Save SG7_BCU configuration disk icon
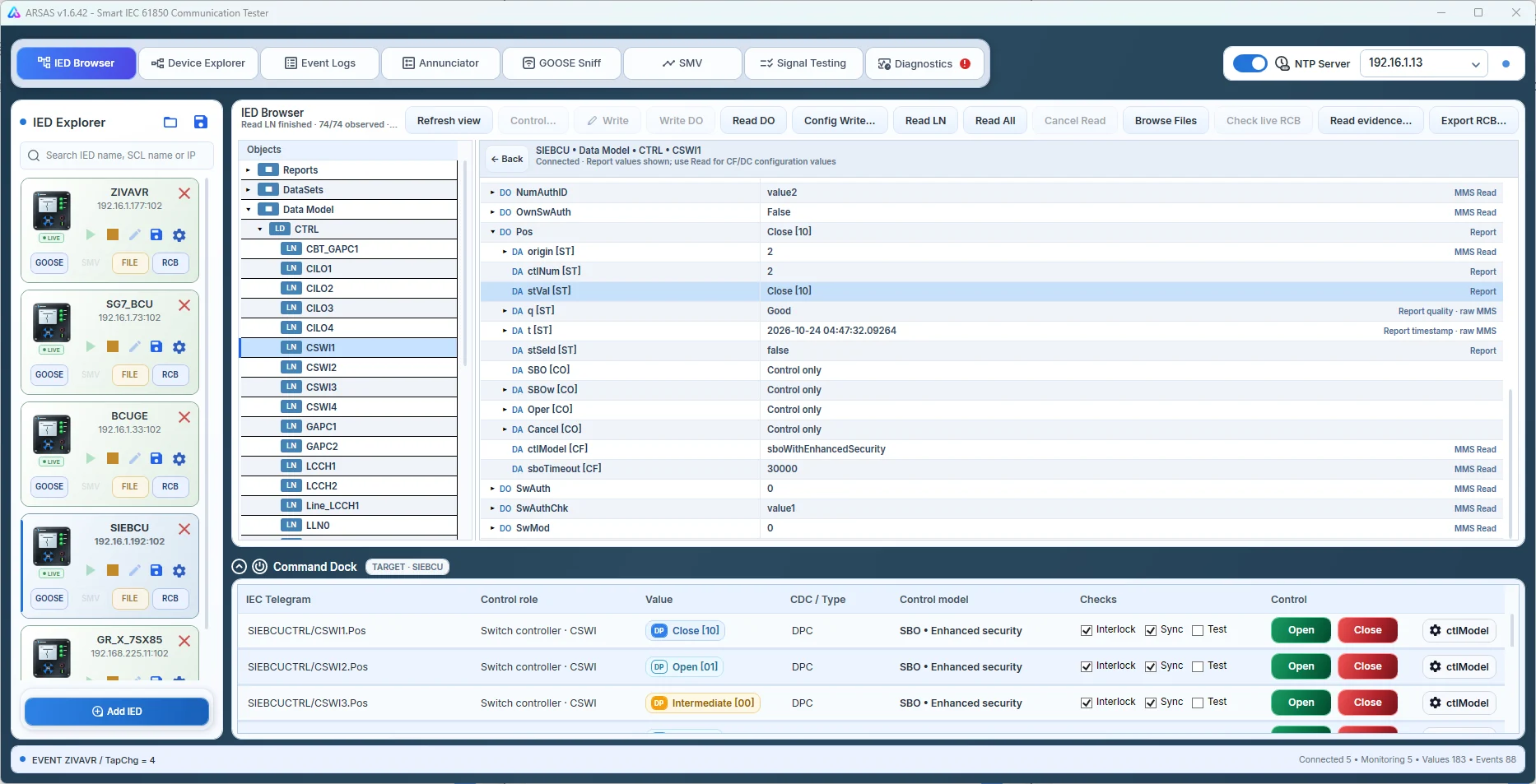Viewport: 1536px width, 784px height. point(156,347)
